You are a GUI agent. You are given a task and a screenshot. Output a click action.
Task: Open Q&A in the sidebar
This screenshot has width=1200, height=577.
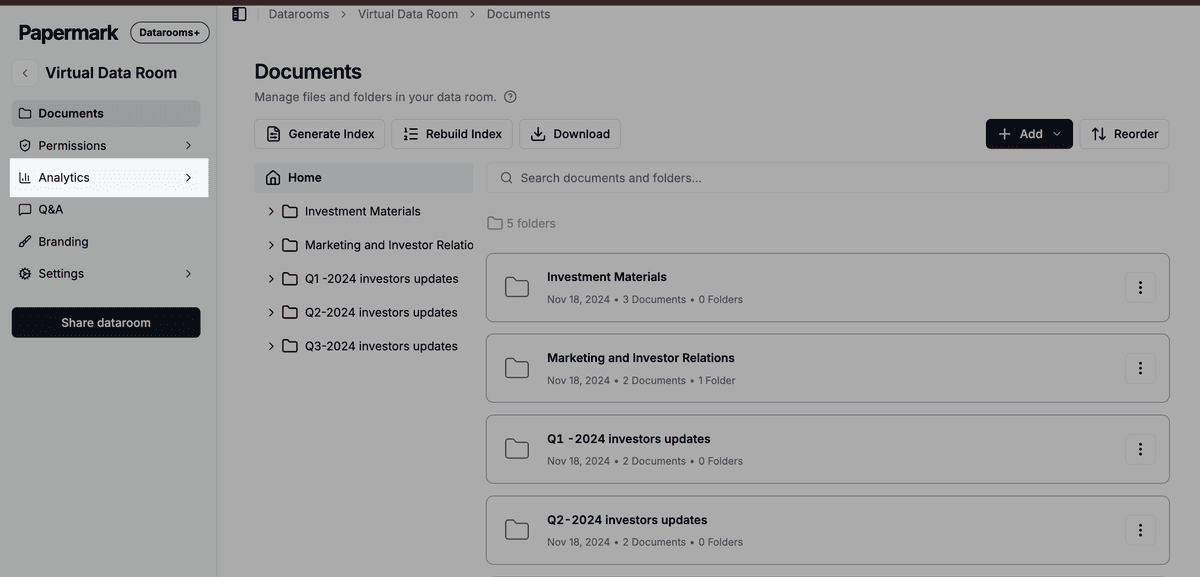pyautogui.click(x=106, y=210)
